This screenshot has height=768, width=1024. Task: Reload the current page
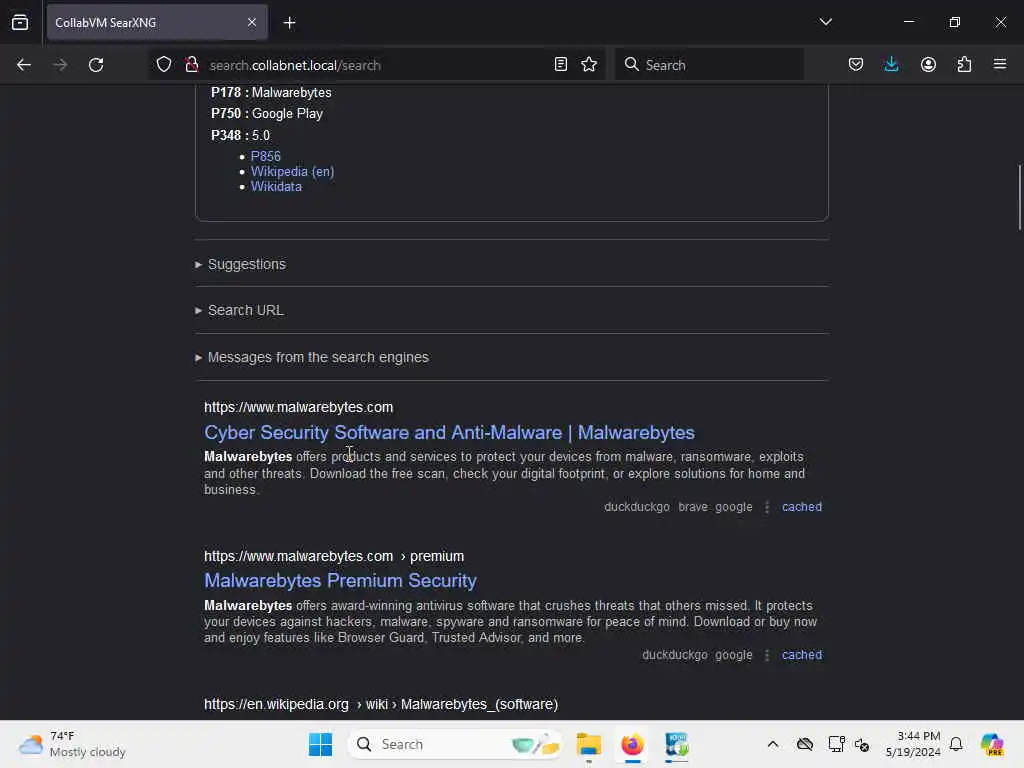pos(96,65)
